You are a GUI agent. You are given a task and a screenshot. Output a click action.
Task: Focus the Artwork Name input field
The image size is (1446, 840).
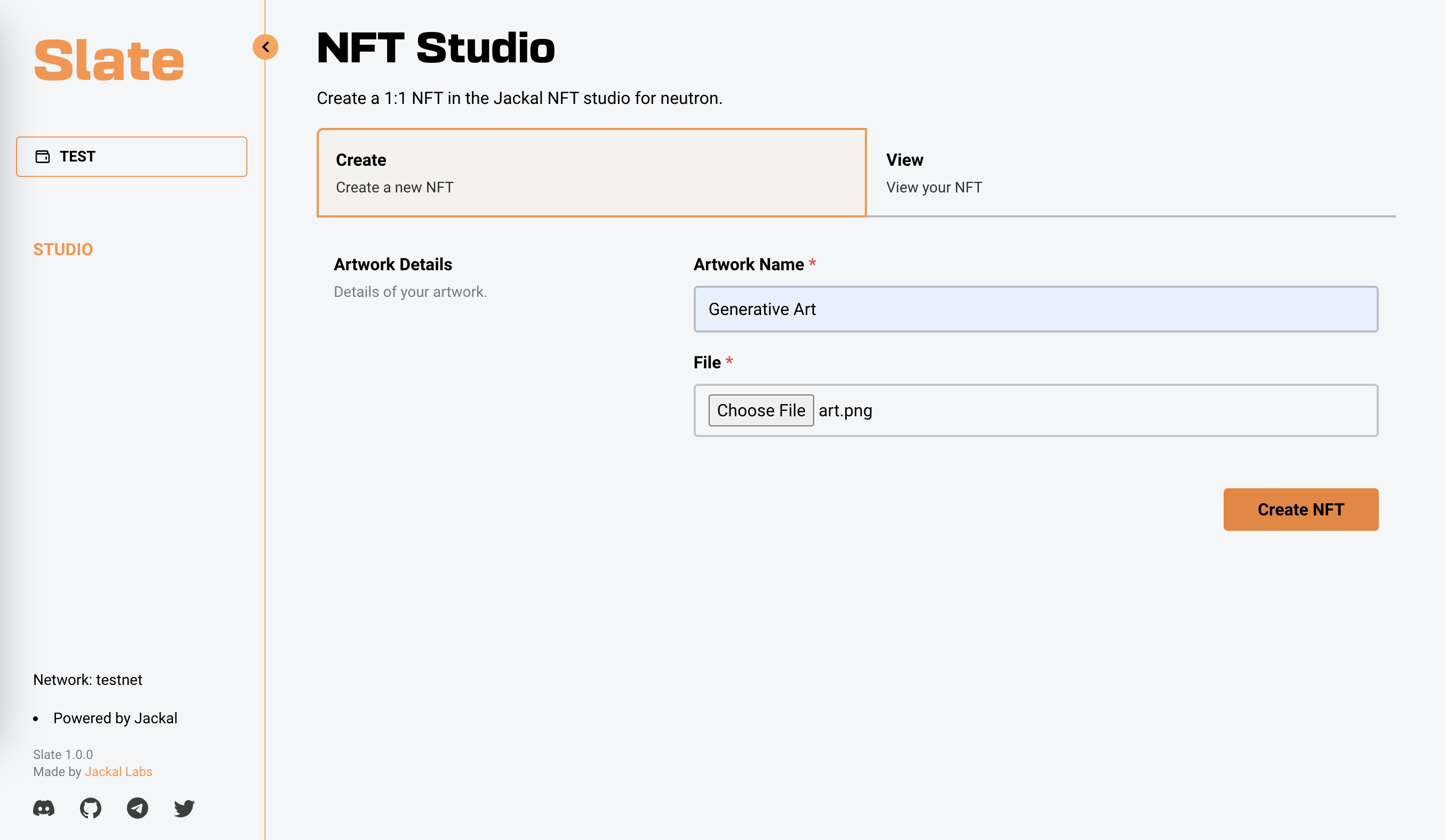(1036, 309)
